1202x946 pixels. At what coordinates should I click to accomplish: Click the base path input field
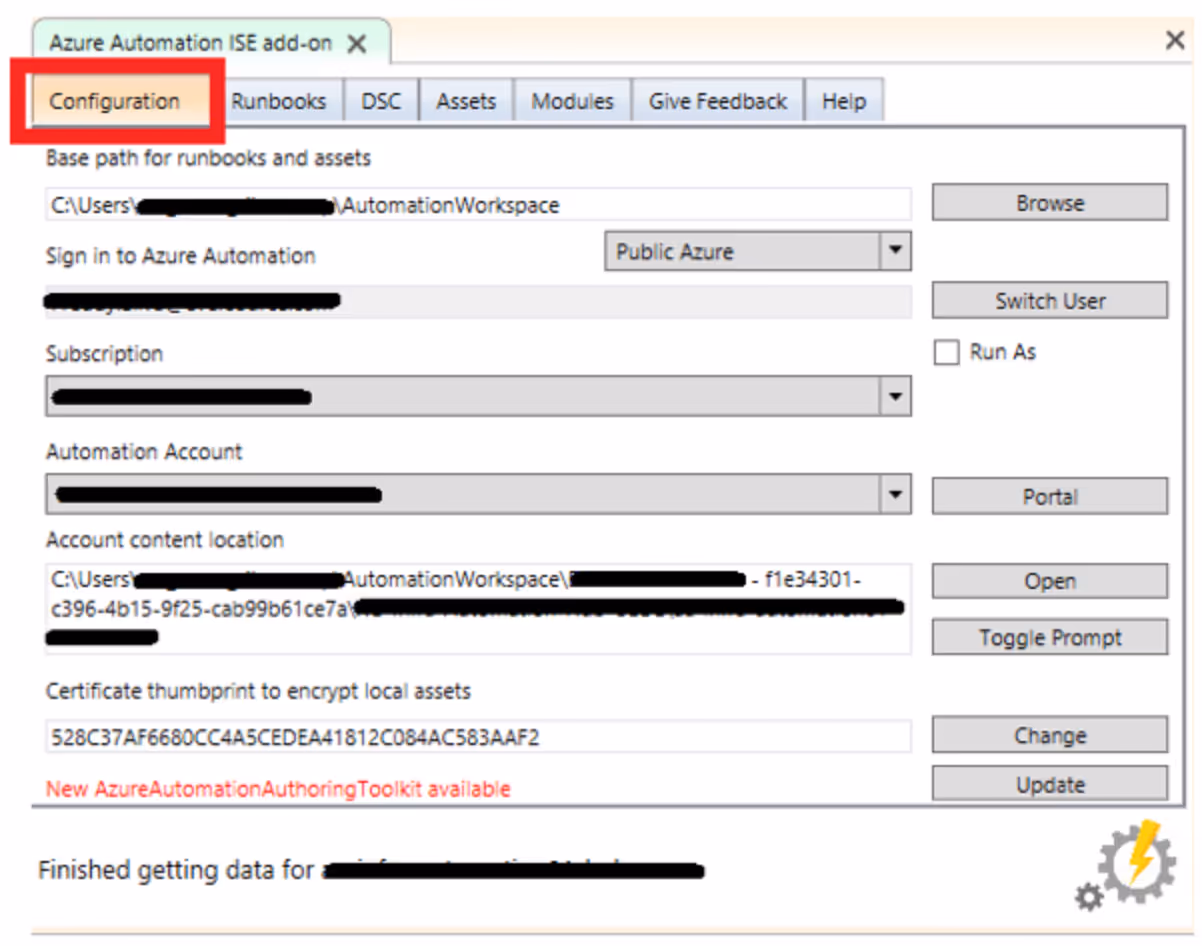tap(479, 205)
